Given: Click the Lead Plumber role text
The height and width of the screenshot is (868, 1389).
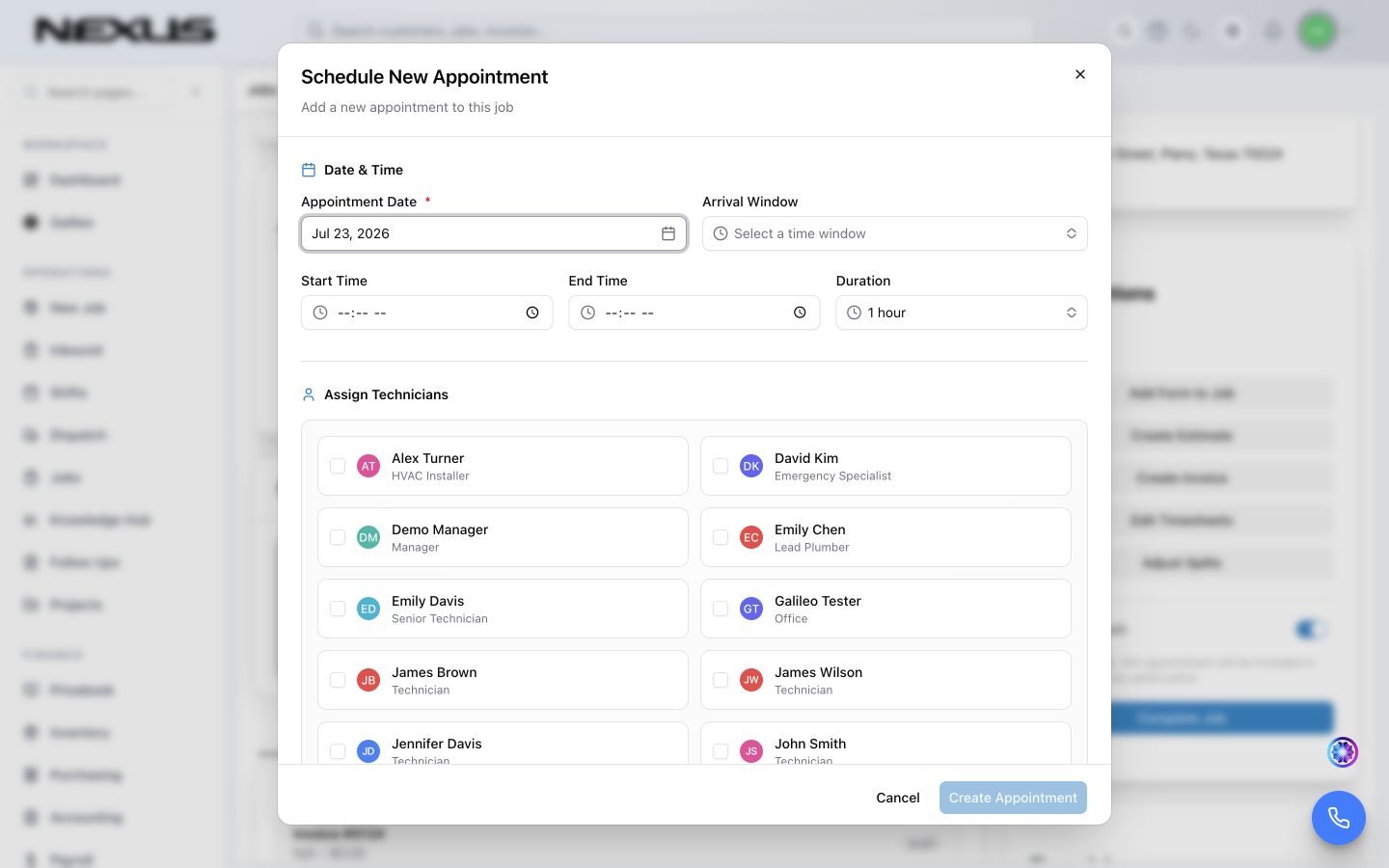Looking at the screenshot, I should pos(812,548).
